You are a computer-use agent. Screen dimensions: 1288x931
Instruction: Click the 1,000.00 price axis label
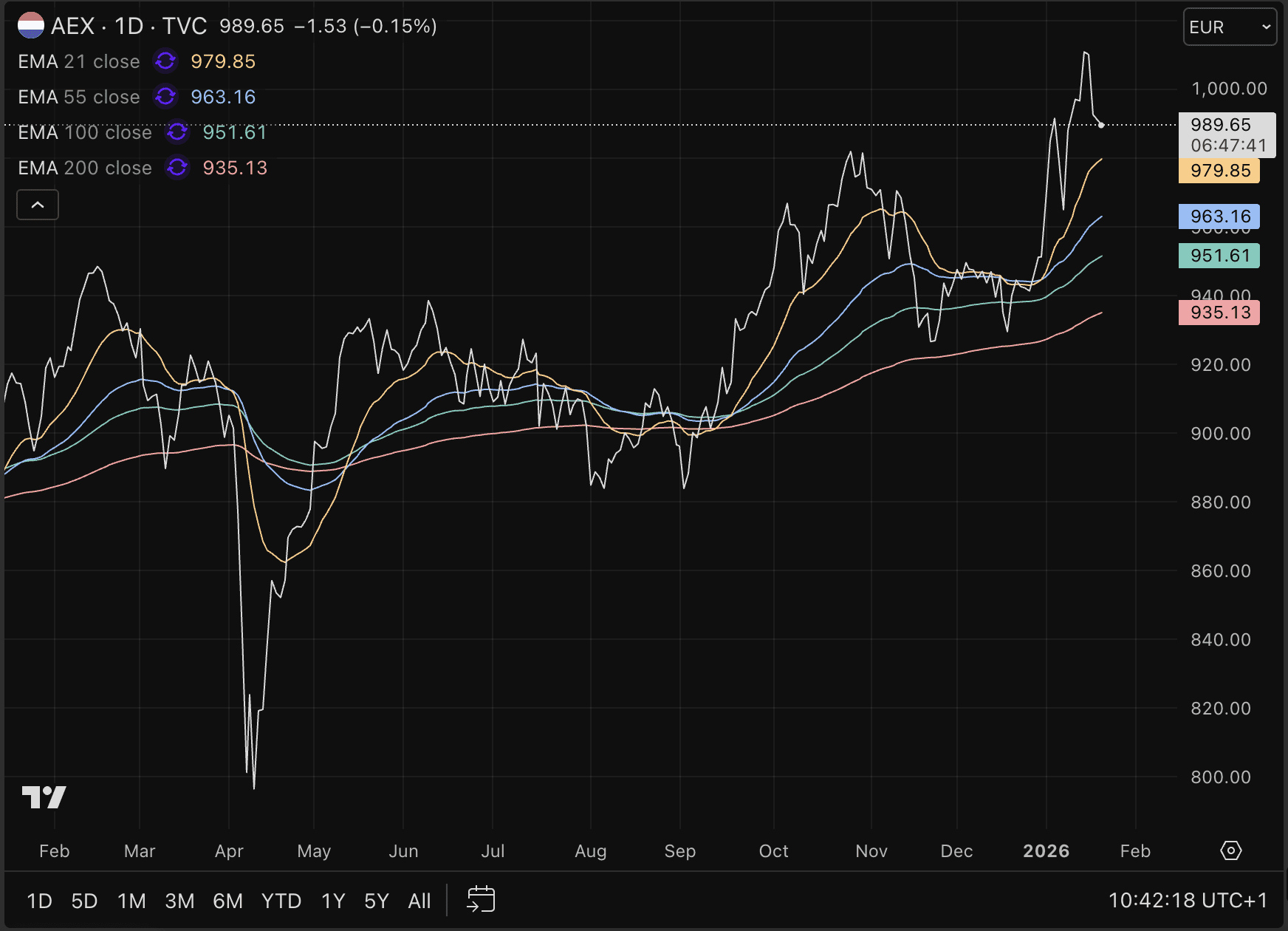1229,89
